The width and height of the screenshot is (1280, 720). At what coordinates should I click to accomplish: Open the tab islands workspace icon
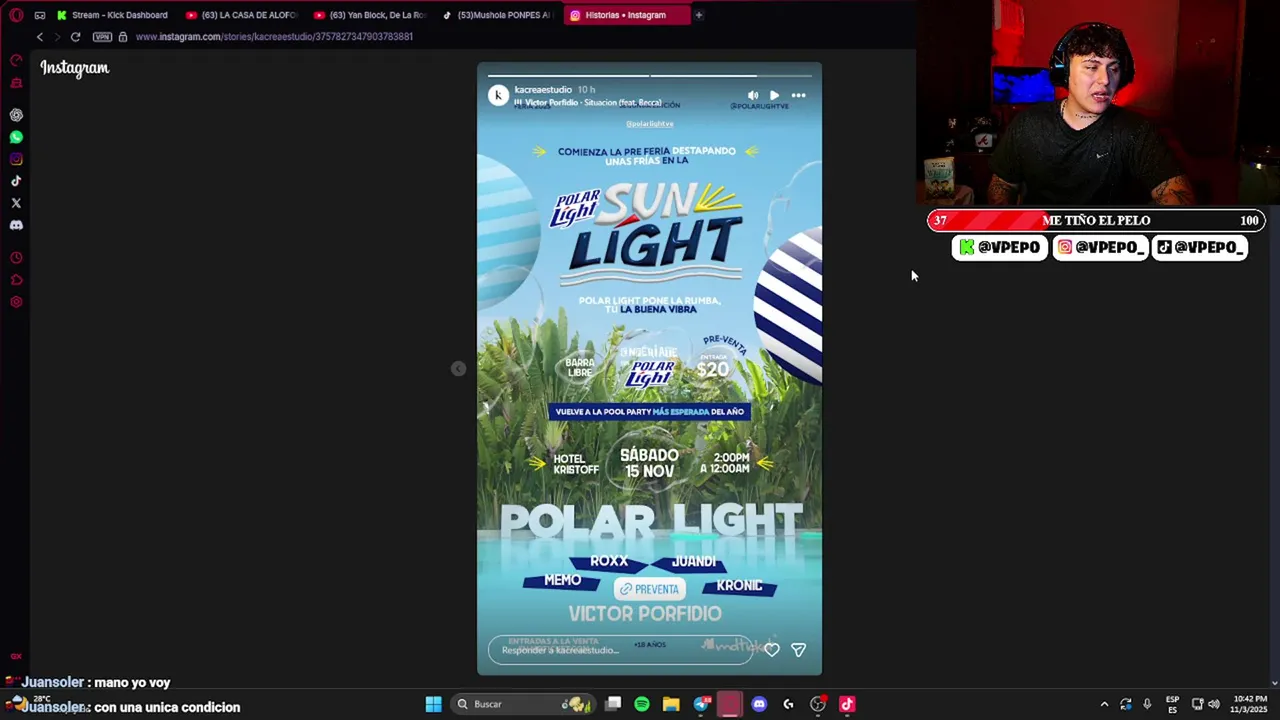(x=40, y=15)
